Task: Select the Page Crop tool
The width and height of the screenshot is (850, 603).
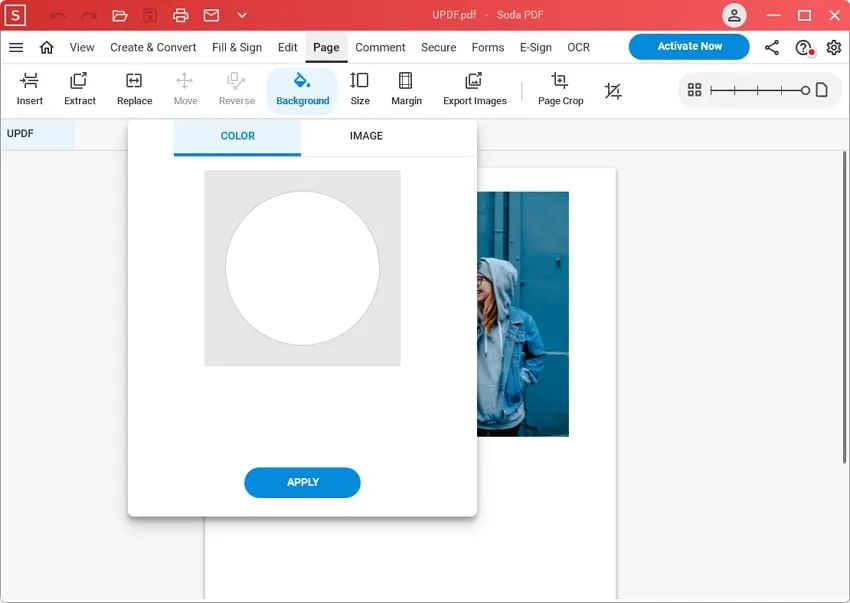Action: click(560, 88)
